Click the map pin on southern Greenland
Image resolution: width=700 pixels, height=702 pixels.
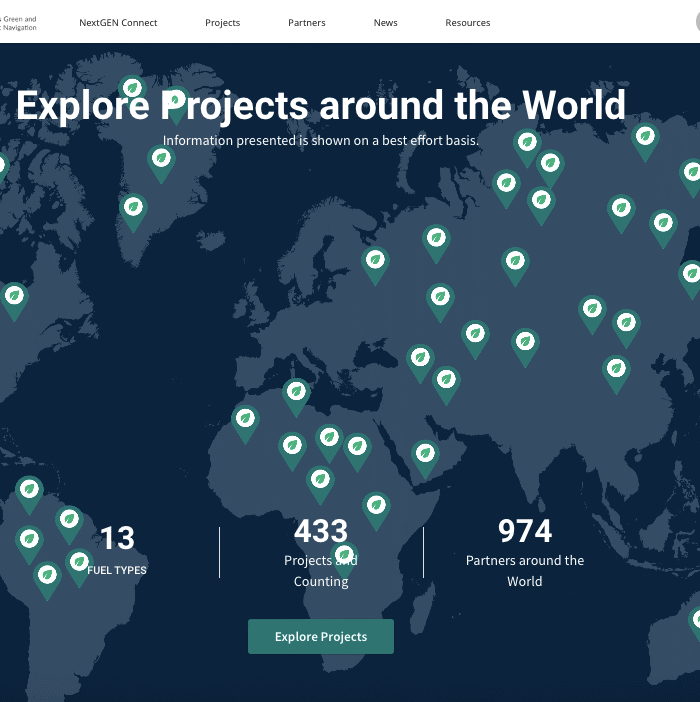click(x=133, y=209)
